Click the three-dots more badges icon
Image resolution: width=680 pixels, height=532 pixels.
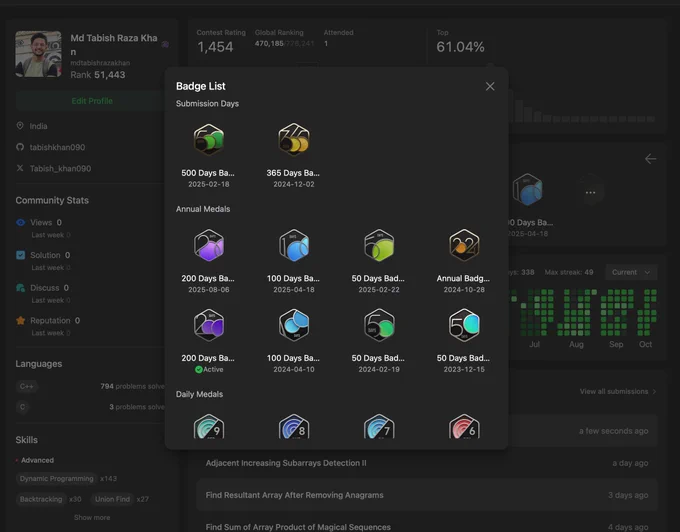point(590,192)
